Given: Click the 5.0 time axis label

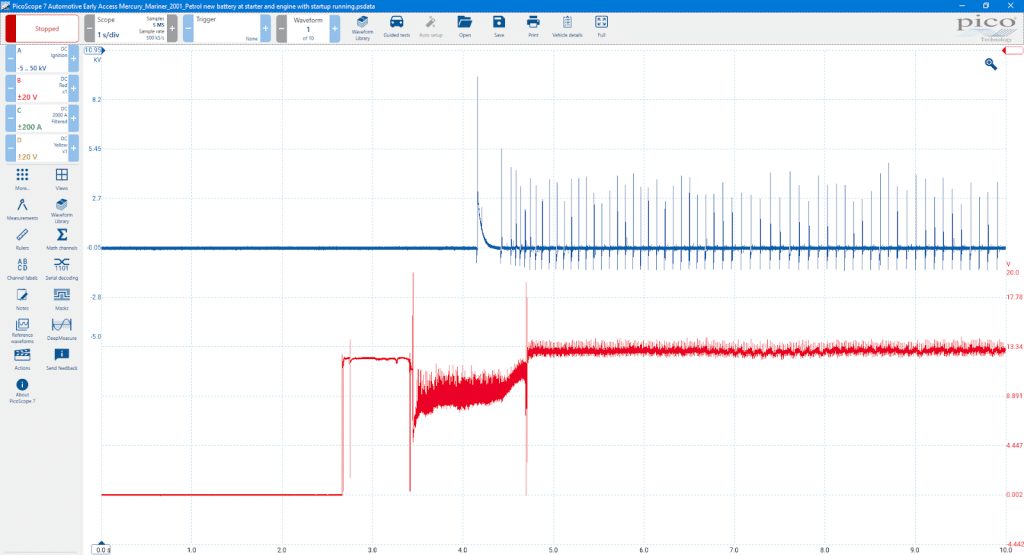Looking at the screenshot, I should pyautogui.click(x=553, y=550).
